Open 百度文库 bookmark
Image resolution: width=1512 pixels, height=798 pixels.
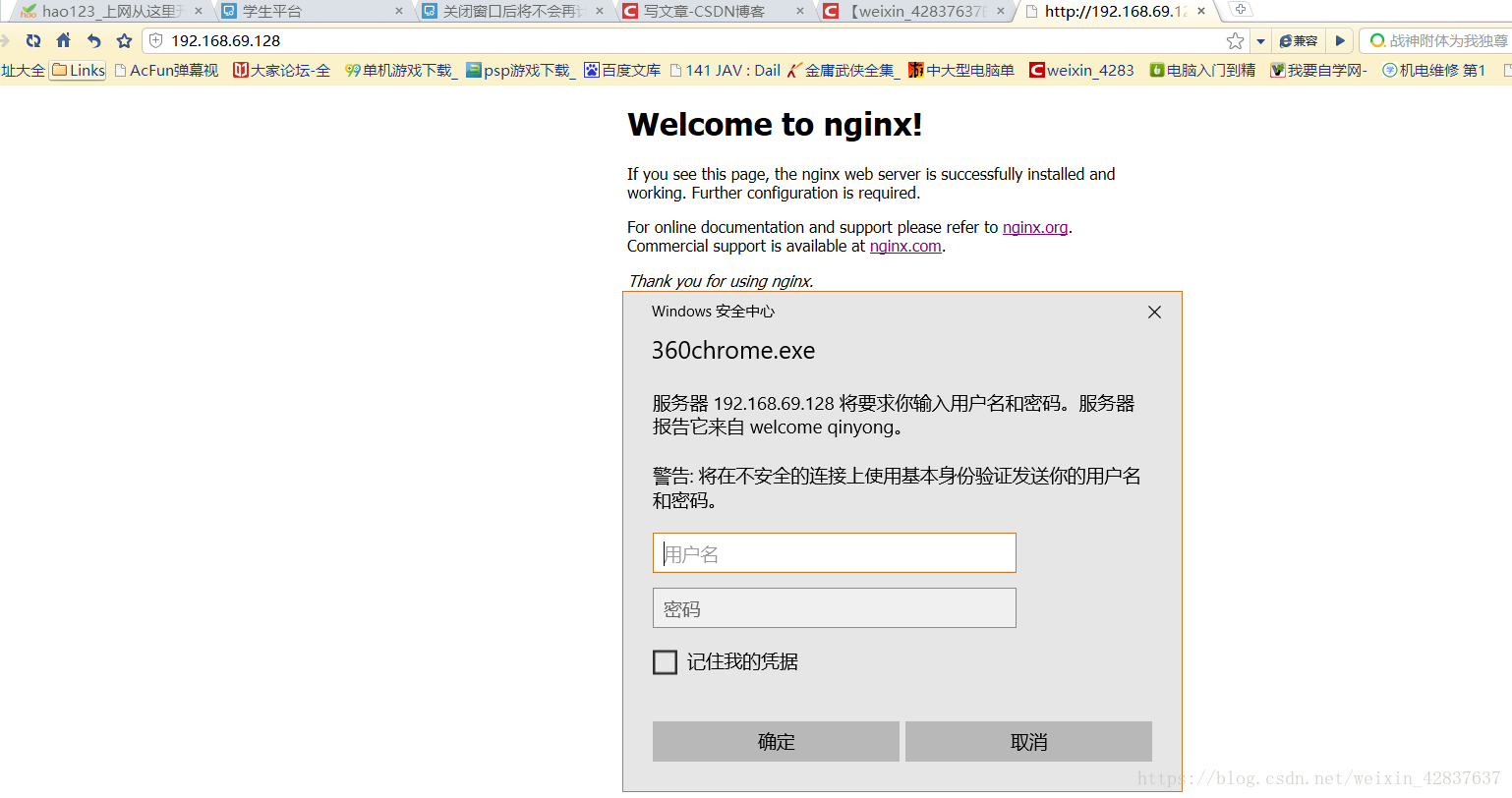pos(622,70)
